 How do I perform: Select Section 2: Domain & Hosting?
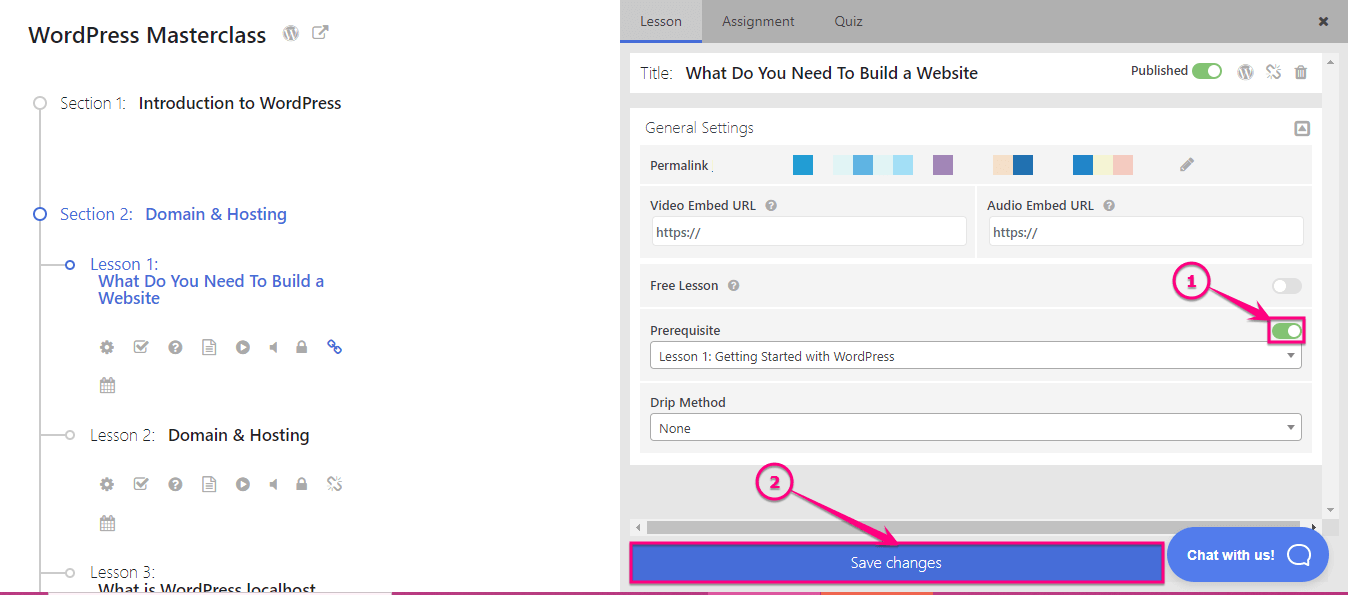coord(173,214)
